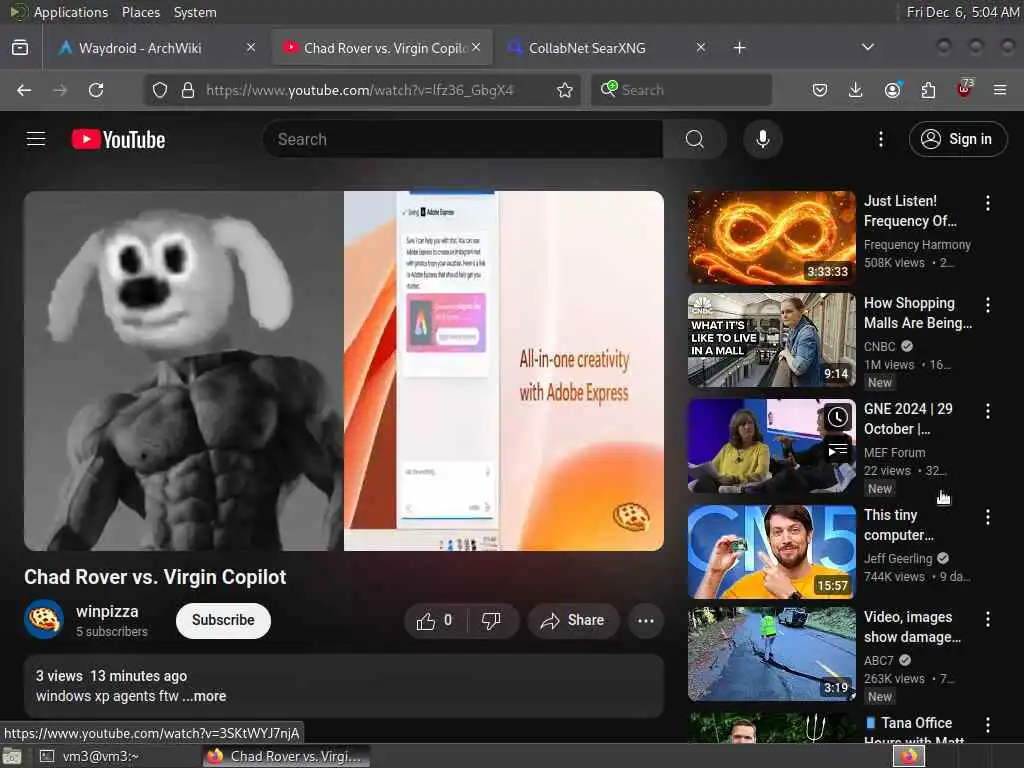Click the Firefox toolbar Search box

(x=681, y=90)
